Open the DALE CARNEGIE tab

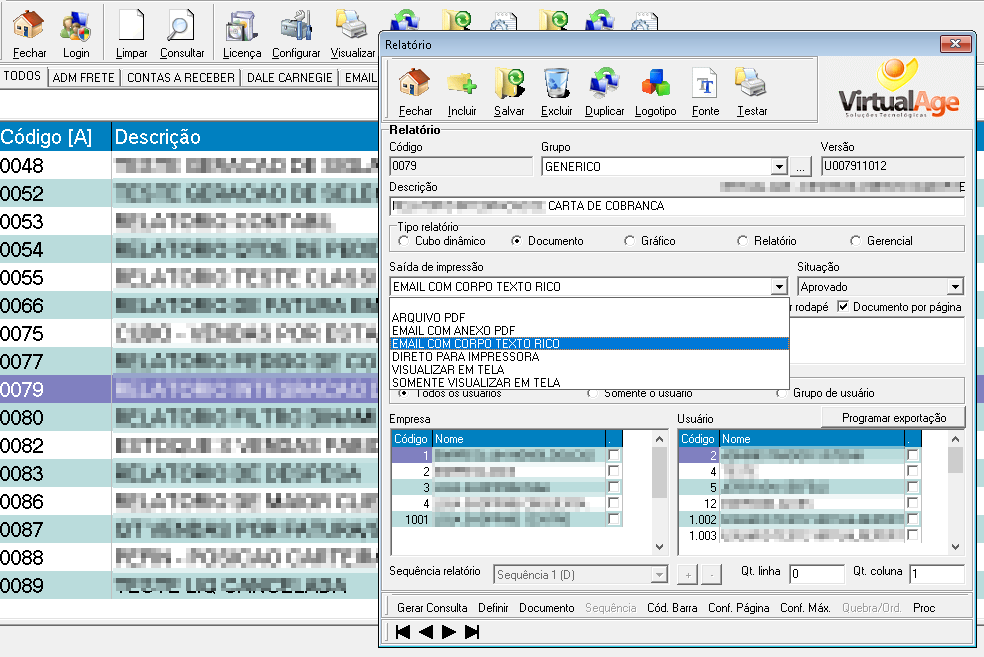point(289,77)
